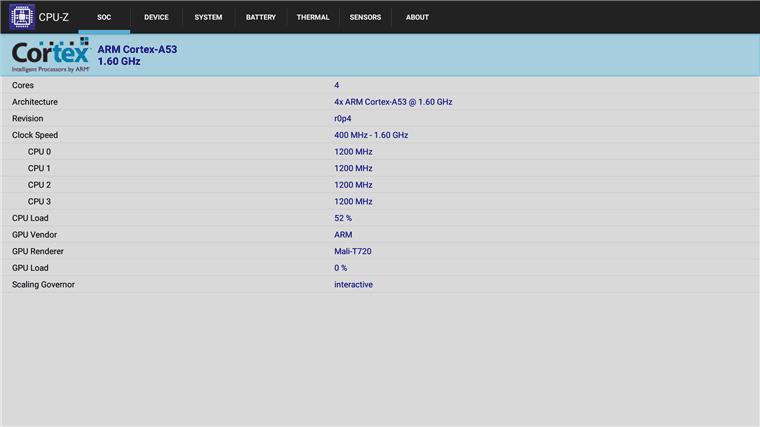Click the revision value r0p4
This screenshot has height=427, width=760.
pos(343,118)
